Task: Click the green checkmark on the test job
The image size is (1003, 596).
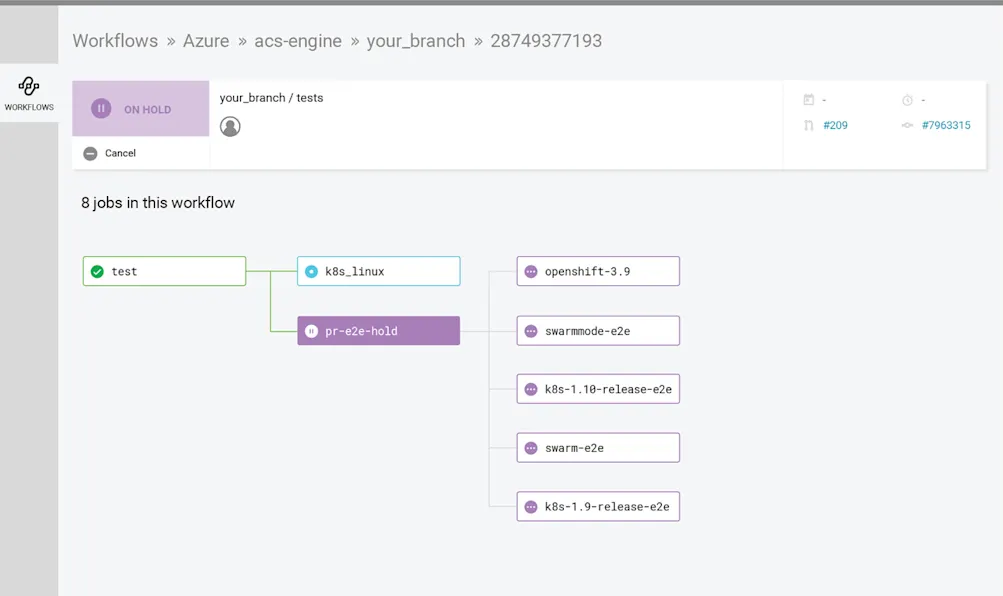Action: point(97,270)
